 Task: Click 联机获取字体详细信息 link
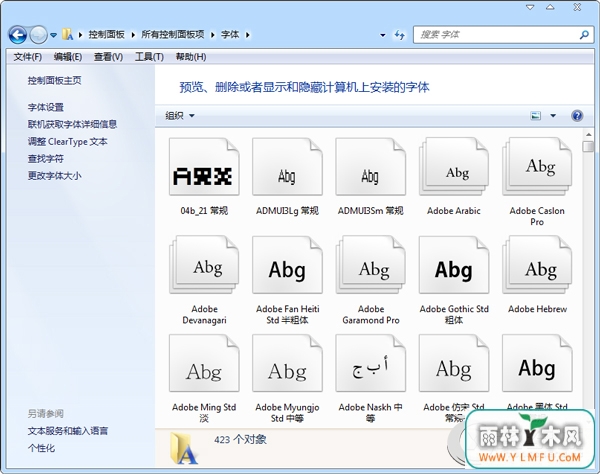[x=72, y=124]
